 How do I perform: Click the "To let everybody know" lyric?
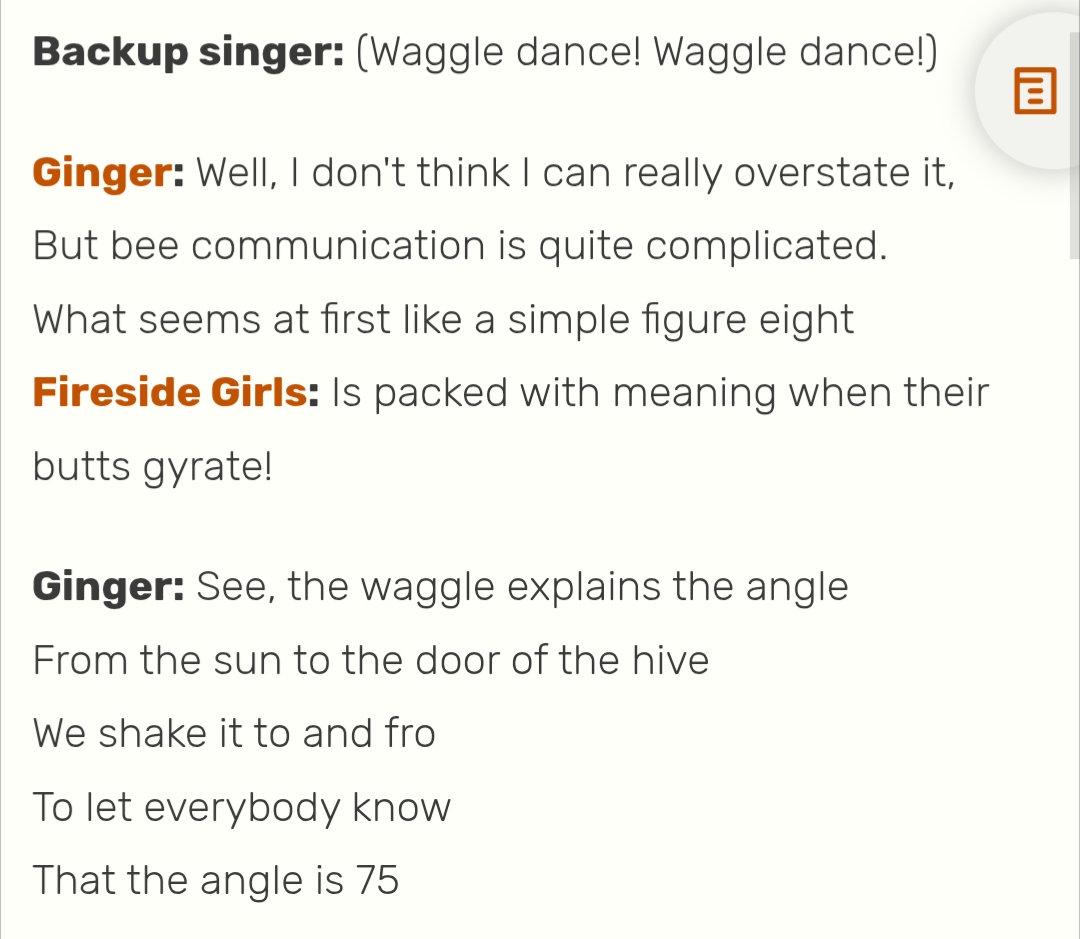242,806
